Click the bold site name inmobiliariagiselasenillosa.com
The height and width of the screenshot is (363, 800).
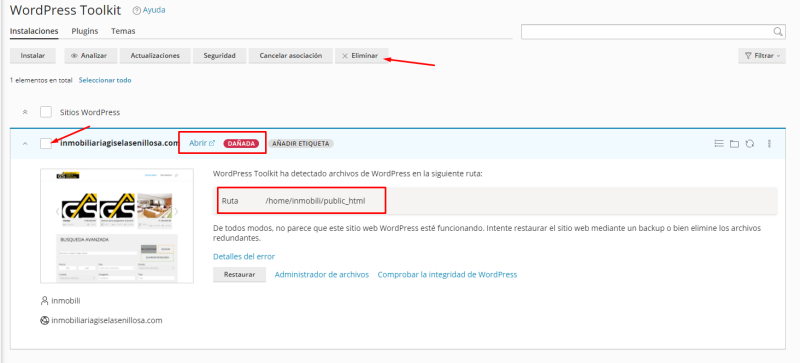tap(119, 143)
